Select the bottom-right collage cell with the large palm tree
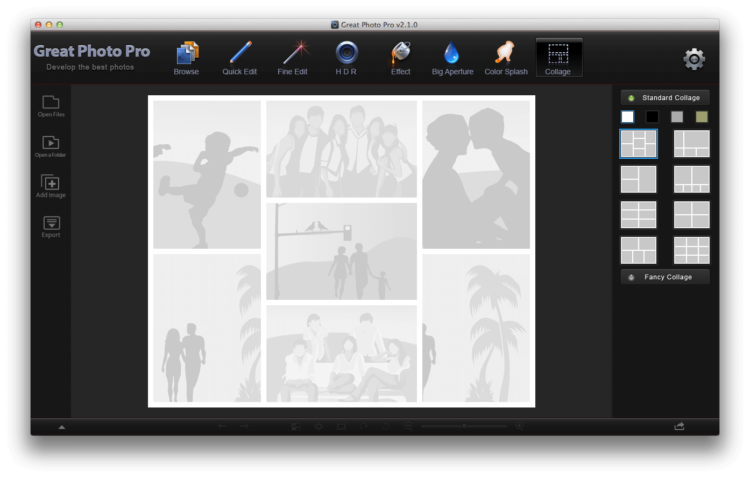Image resolution: width=750 pixels, height=478 pixels. [x=476, y=328]
